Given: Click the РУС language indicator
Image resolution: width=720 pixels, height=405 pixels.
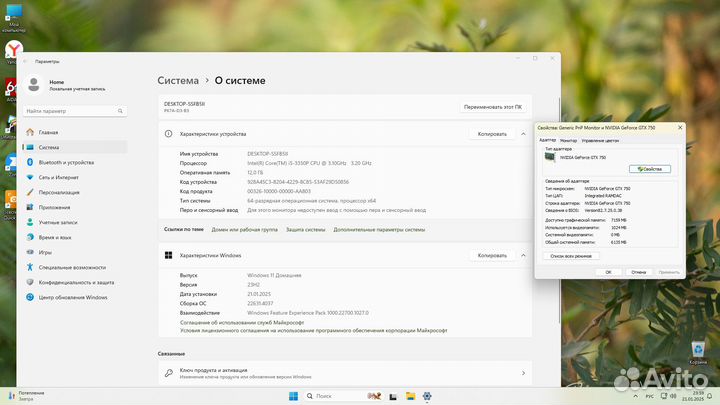Looking at the screenshot, I should [650, 396].
